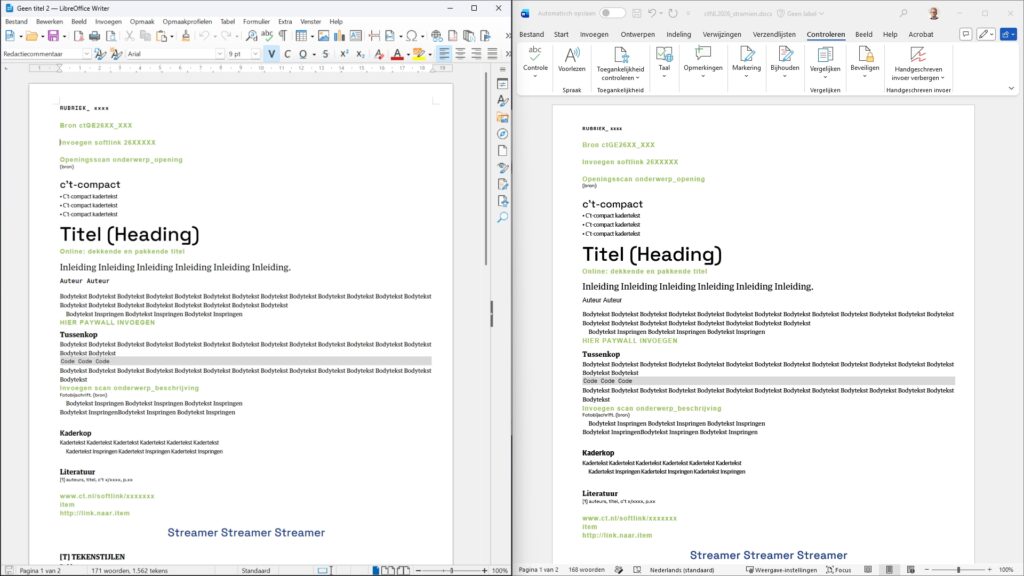Insert hyperlink via LibreOffice globe icon
Viewport: 1024px width, 576px height.
tap(436, 37)
